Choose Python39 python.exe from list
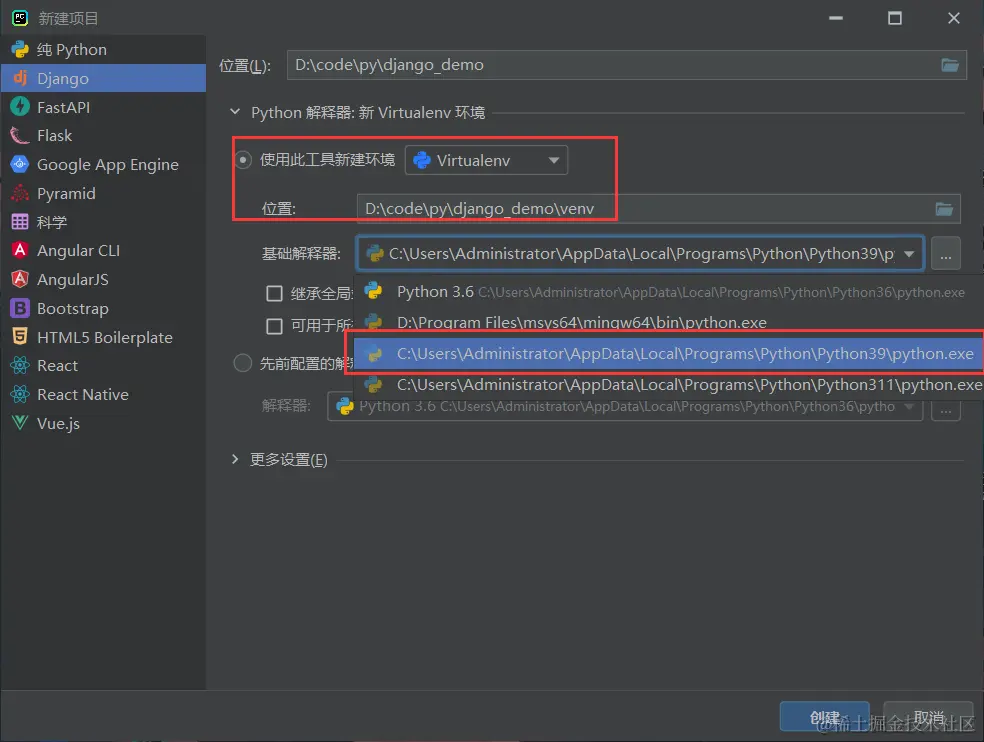The image size is (984, 742). click(x=668, y=353)
